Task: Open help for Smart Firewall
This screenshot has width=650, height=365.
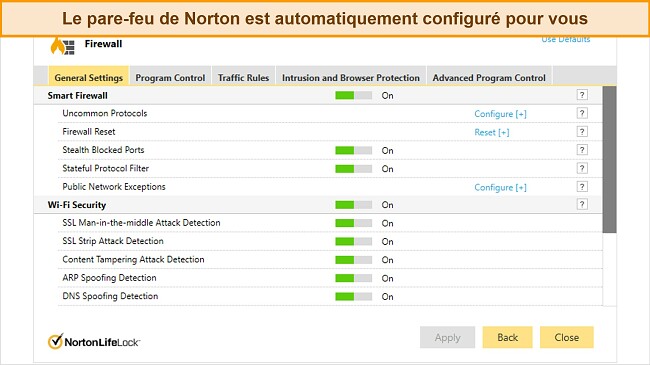Action: point(582,95)
